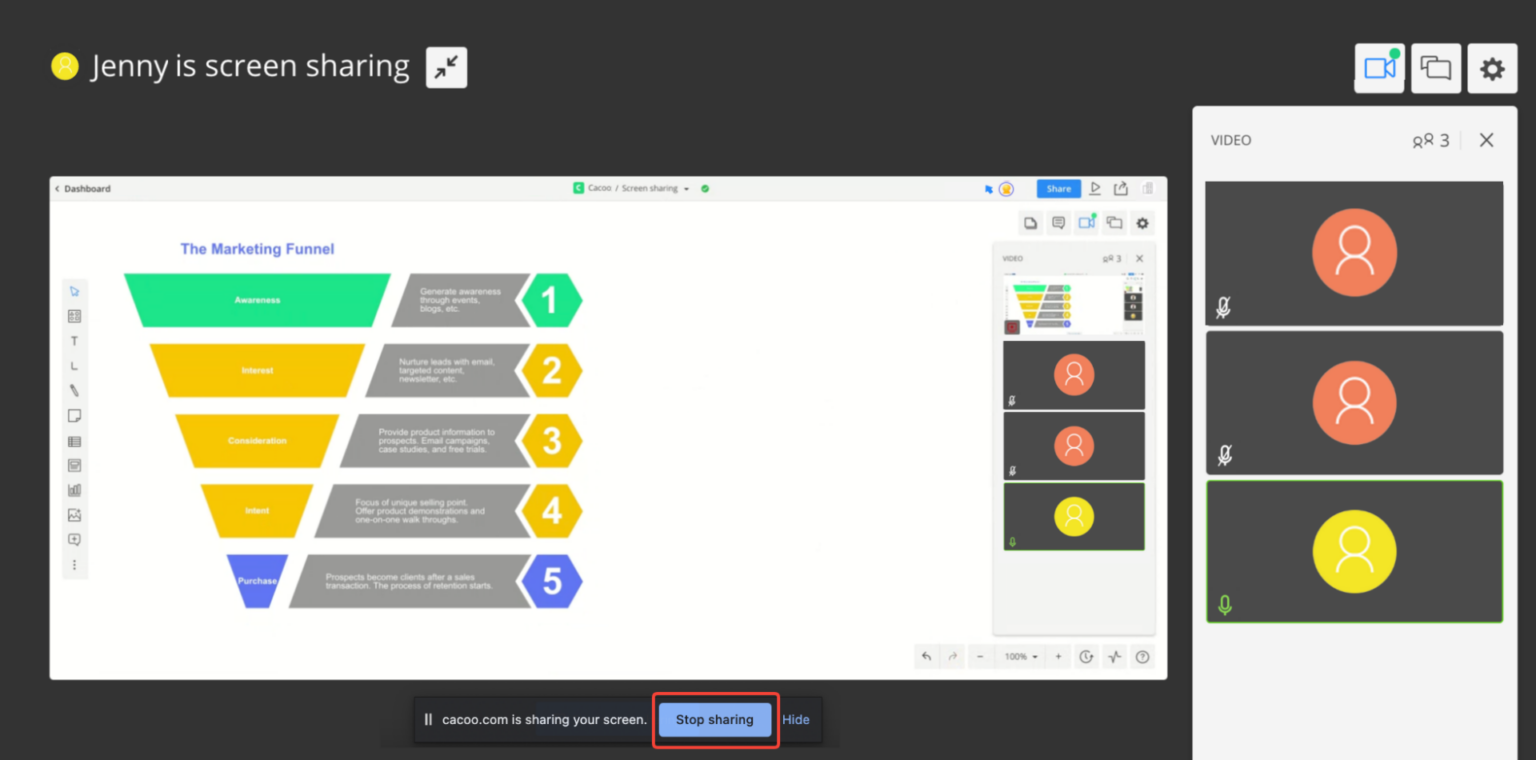1536x760 pixels.
Task: Toggle the yellow participant's microphone off
Action: pos(1224,604)
